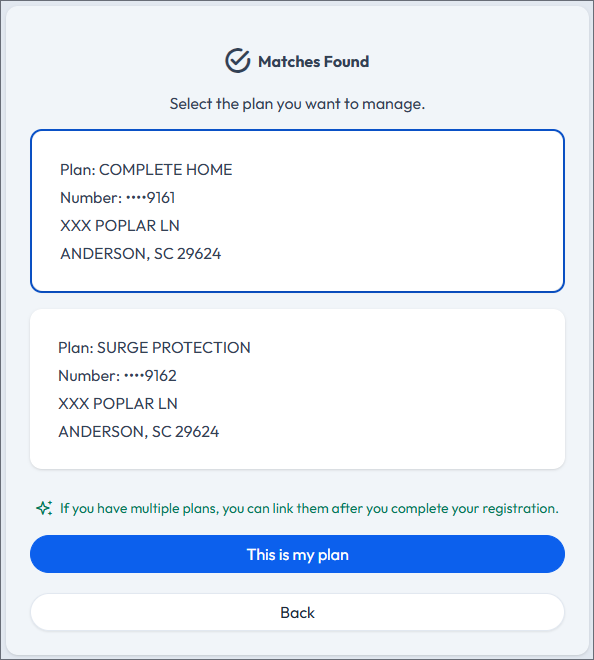Select the COMPLETE HOME plan card
The width and height of the screenshot is (594, 660).
coord(297,211)
